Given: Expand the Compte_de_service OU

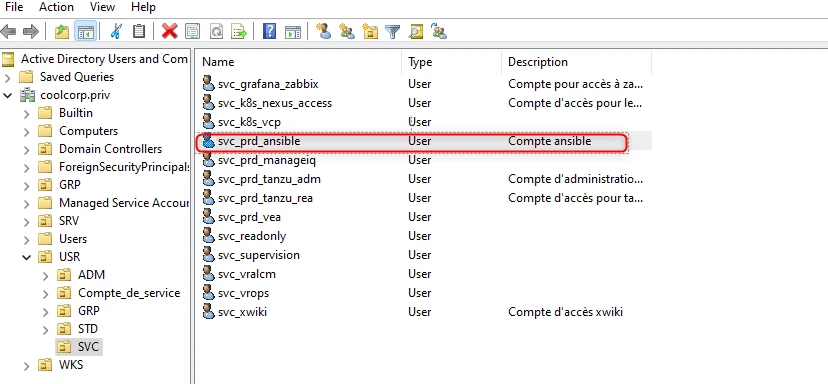Looking at the screenshot, I should [x=45, y=293].
